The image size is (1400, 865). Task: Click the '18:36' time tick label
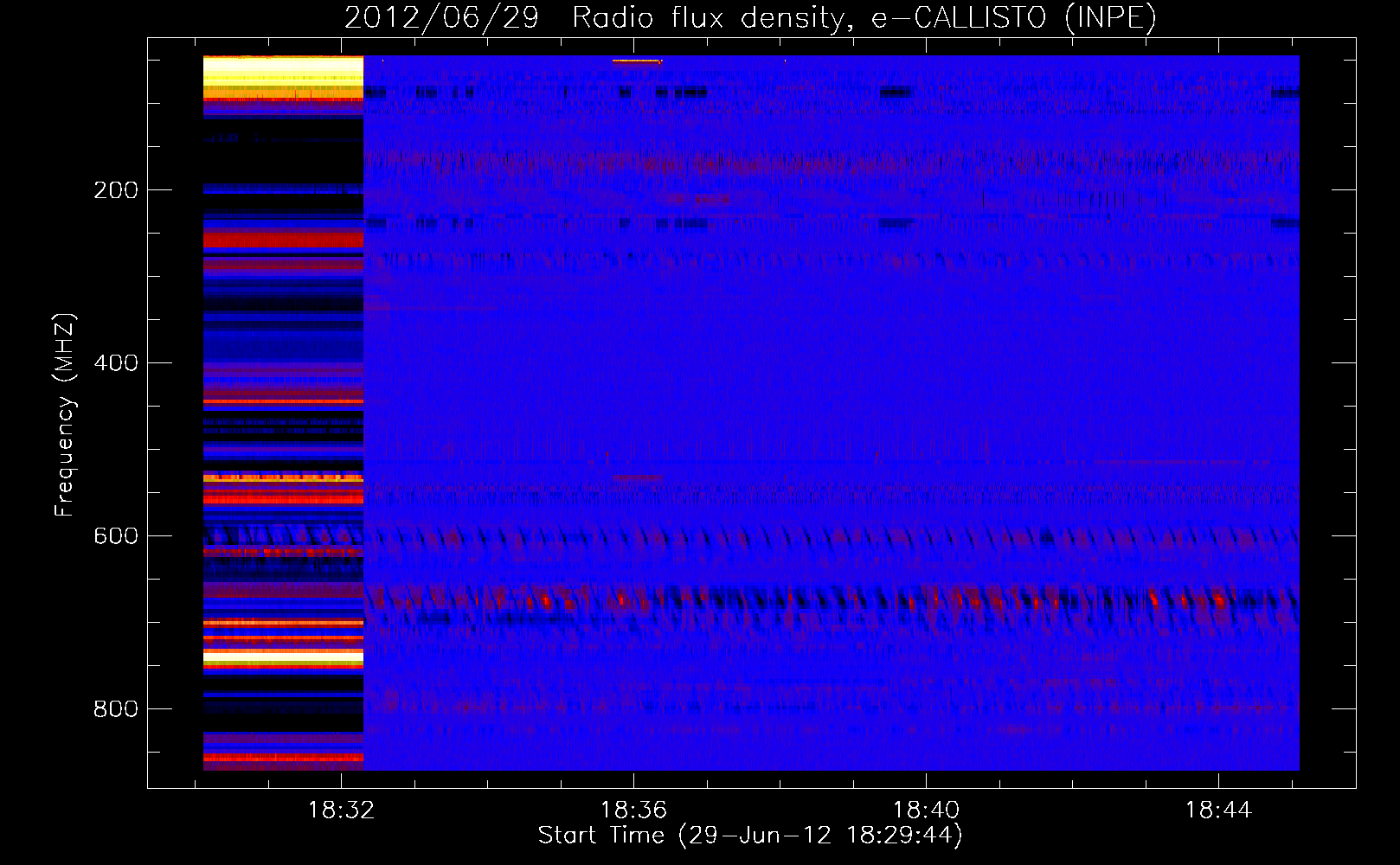click(x=633, y=811)
